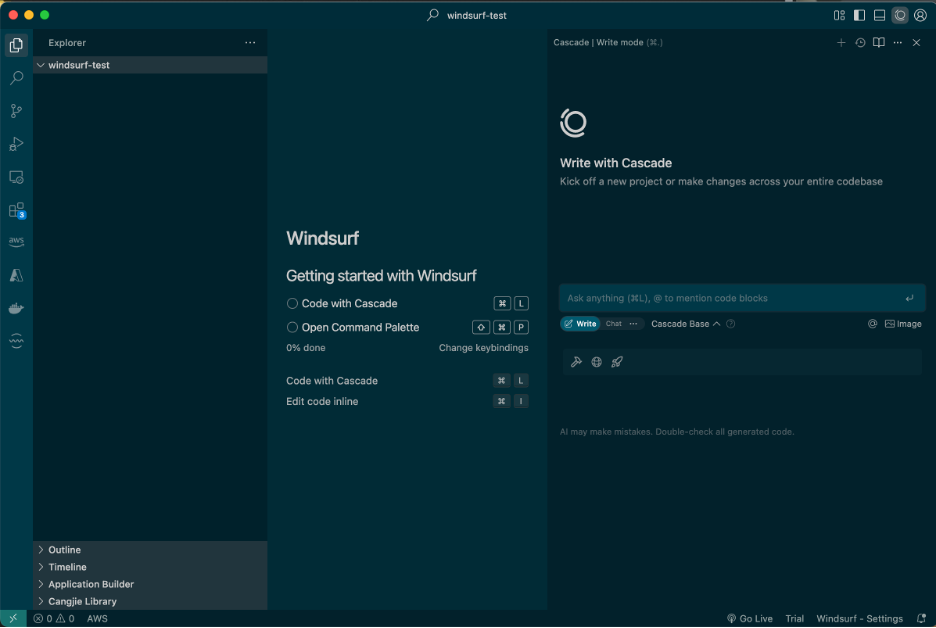Open the AWS toolkit icon

point(16,242)
